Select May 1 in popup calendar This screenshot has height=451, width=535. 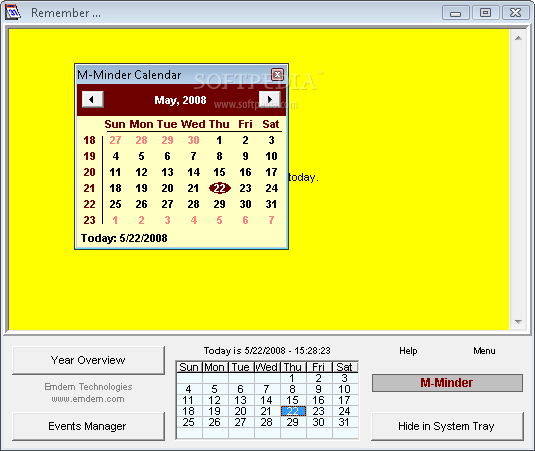coord(219,140)
